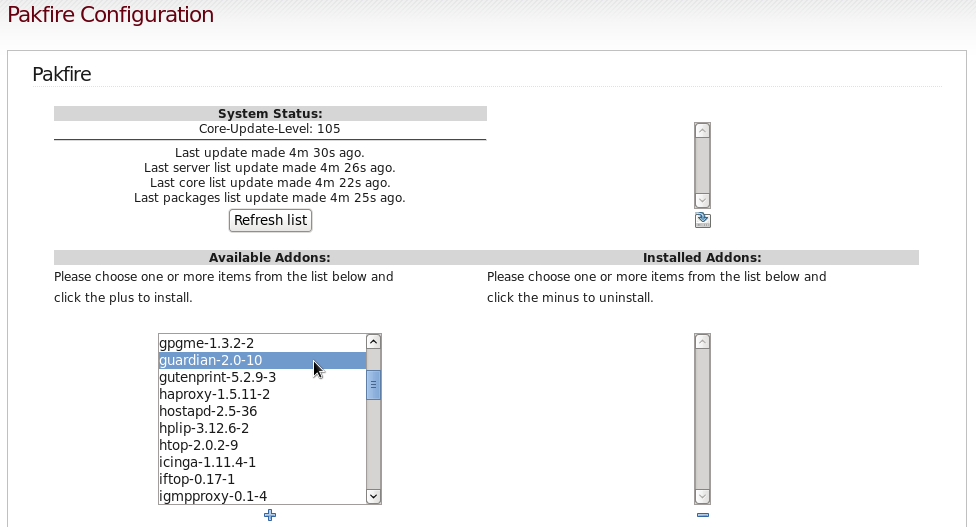
Task: Click down arrow of system updates list scrollbar
Action: tap(702, 200)
